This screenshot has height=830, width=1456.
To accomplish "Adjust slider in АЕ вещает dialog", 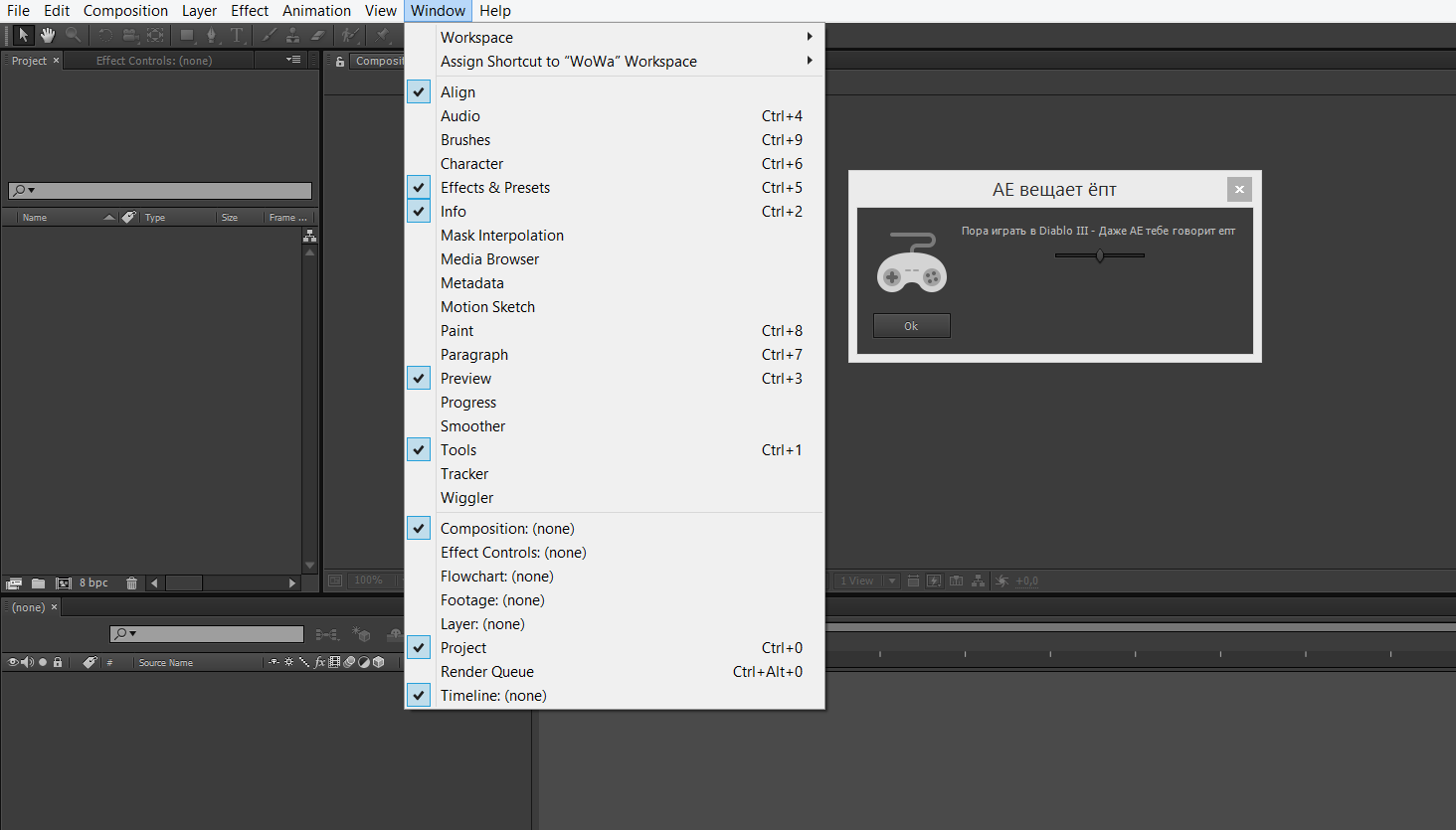I will click(x=1100, y=255).
